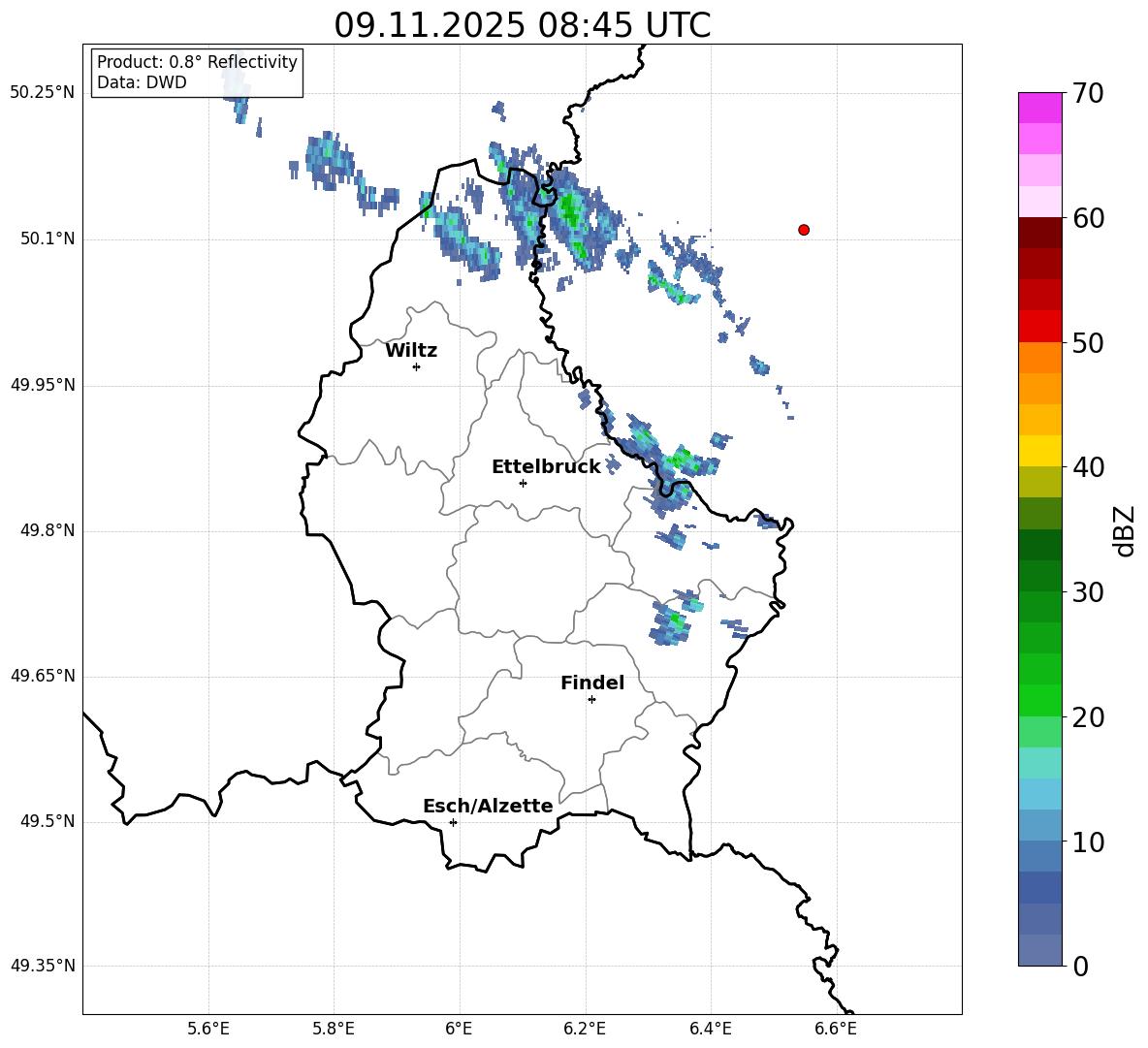Click the 49.65°N latitude label

[43, 676]
